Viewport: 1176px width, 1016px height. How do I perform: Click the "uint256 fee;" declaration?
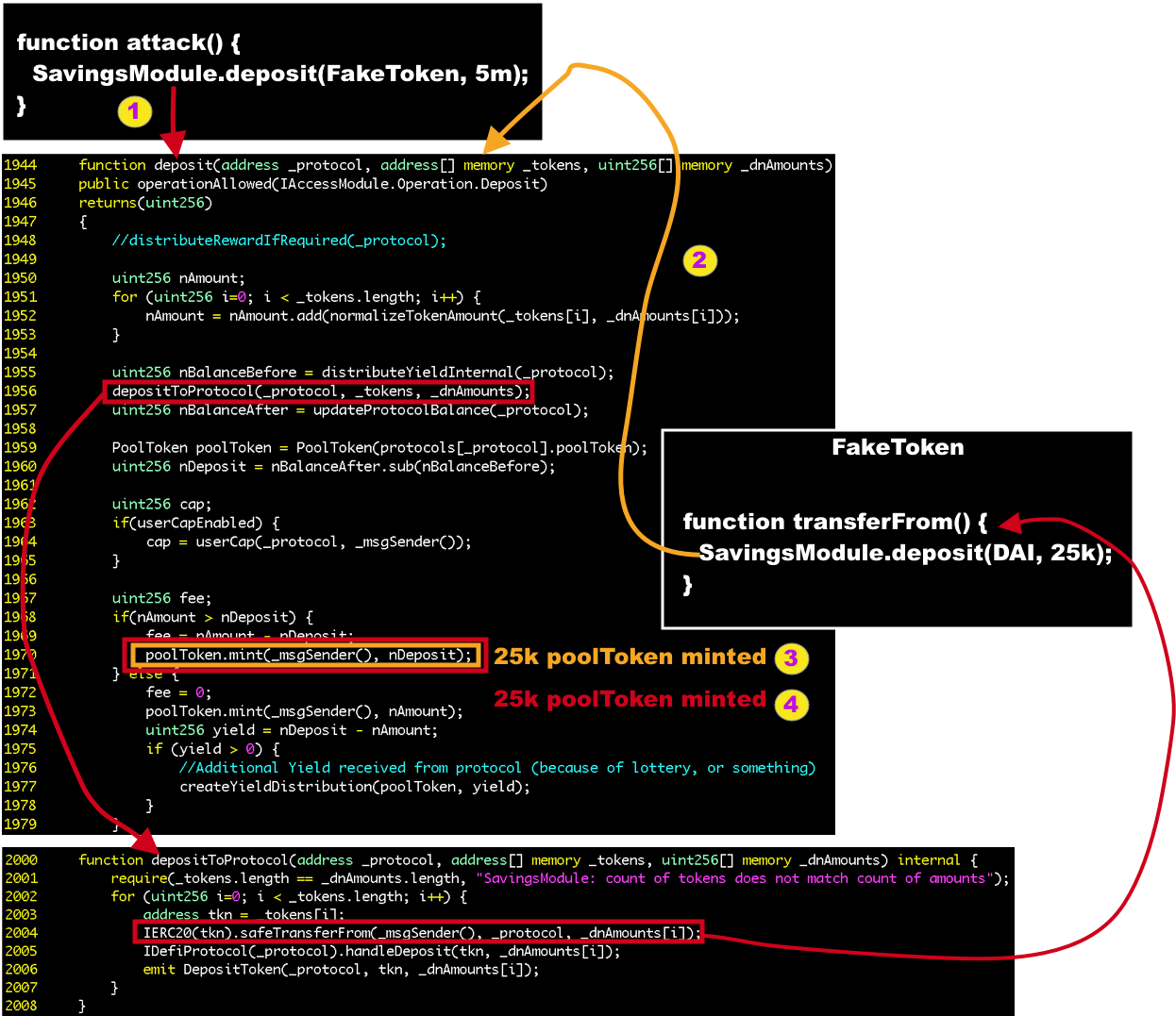coord(161,599)
